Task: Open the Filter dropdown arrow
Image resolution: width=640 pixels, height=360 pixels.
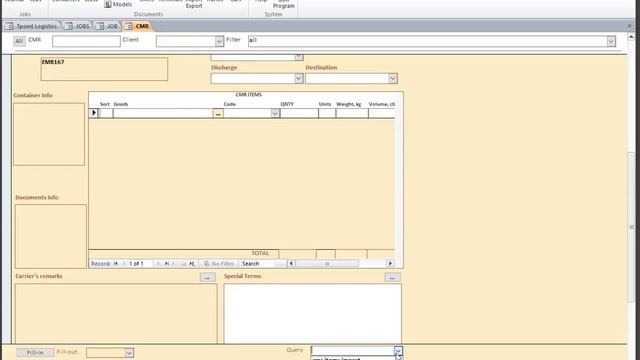Action: click(611, 41)
